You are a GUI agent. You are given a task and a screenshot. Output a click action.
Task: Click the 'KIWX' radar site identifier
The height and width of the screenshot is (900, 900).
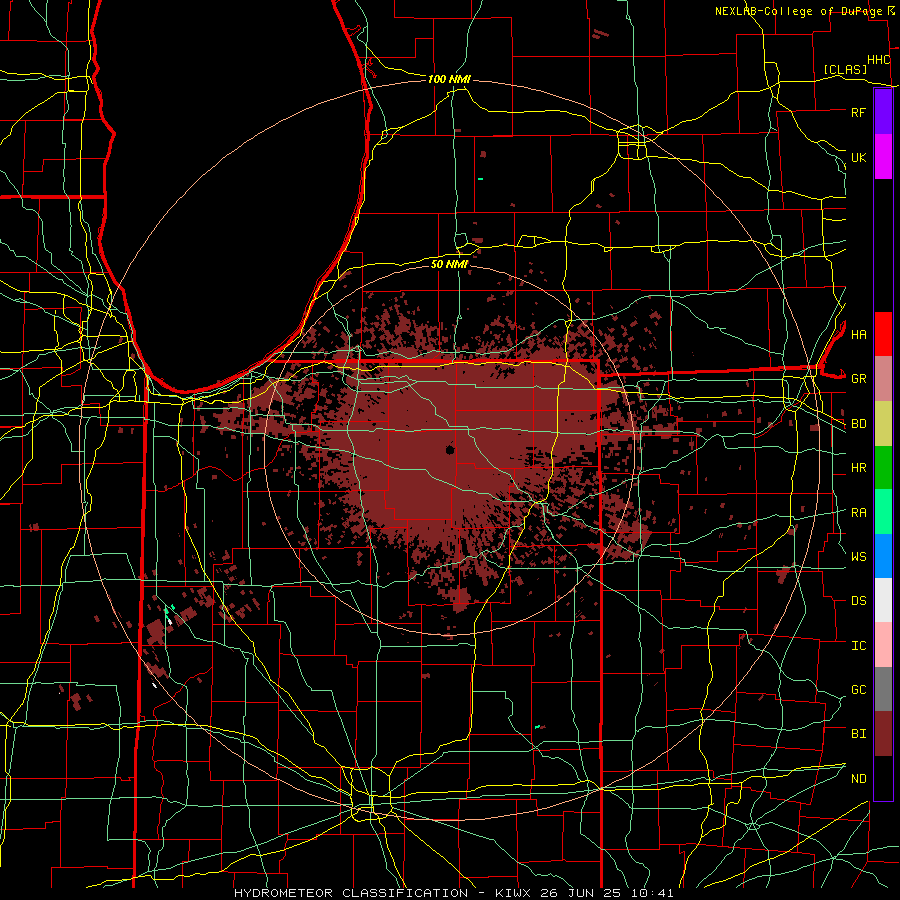pyautogui.click(x=513, y=893)
